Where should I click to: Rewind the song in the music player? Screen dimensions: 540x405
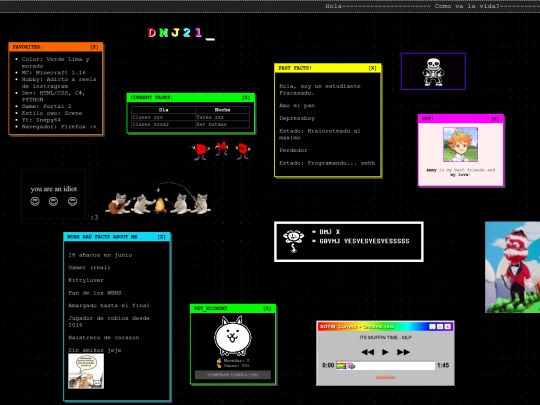(x=367, y=352)
